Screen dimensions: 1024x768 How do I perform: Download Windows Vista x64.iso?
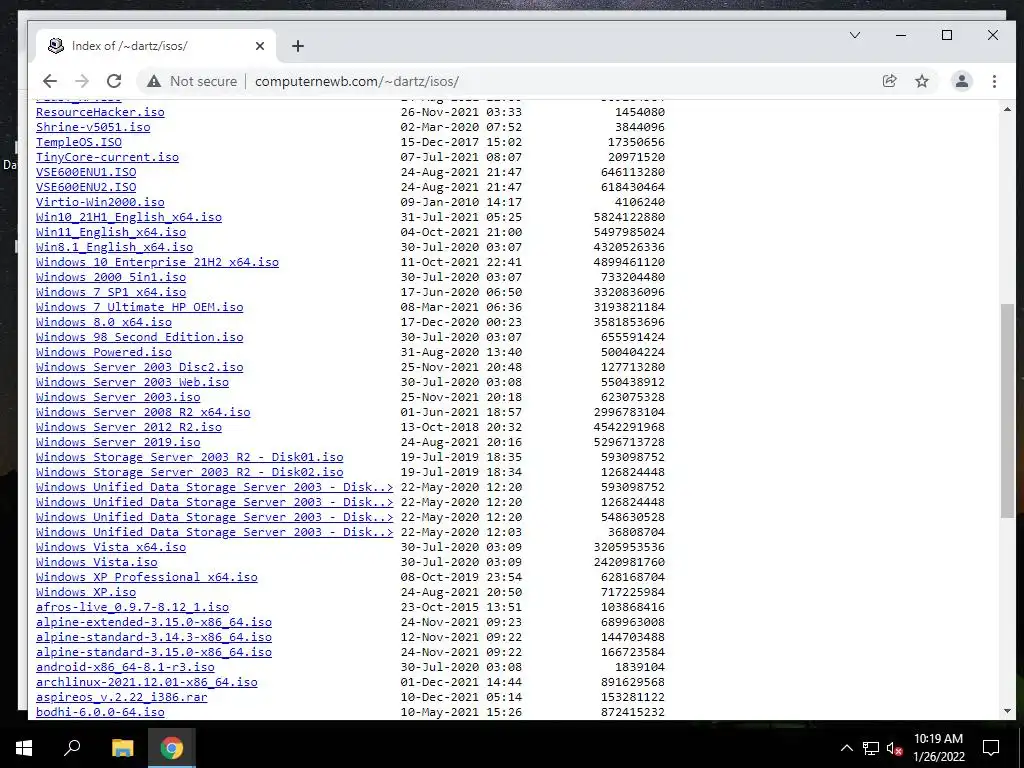pyautogui.click(x=110, y=547)
